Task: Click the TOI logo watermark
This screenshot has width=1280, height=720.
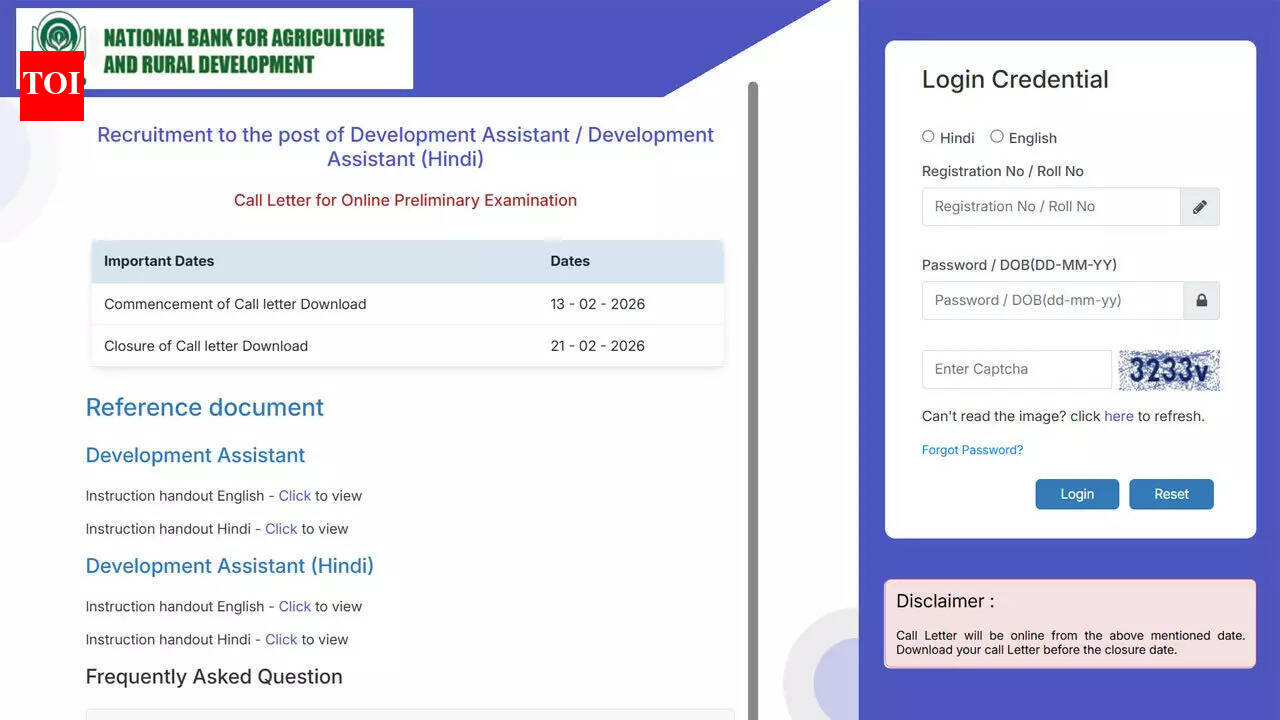Action: tap(51, 86)
